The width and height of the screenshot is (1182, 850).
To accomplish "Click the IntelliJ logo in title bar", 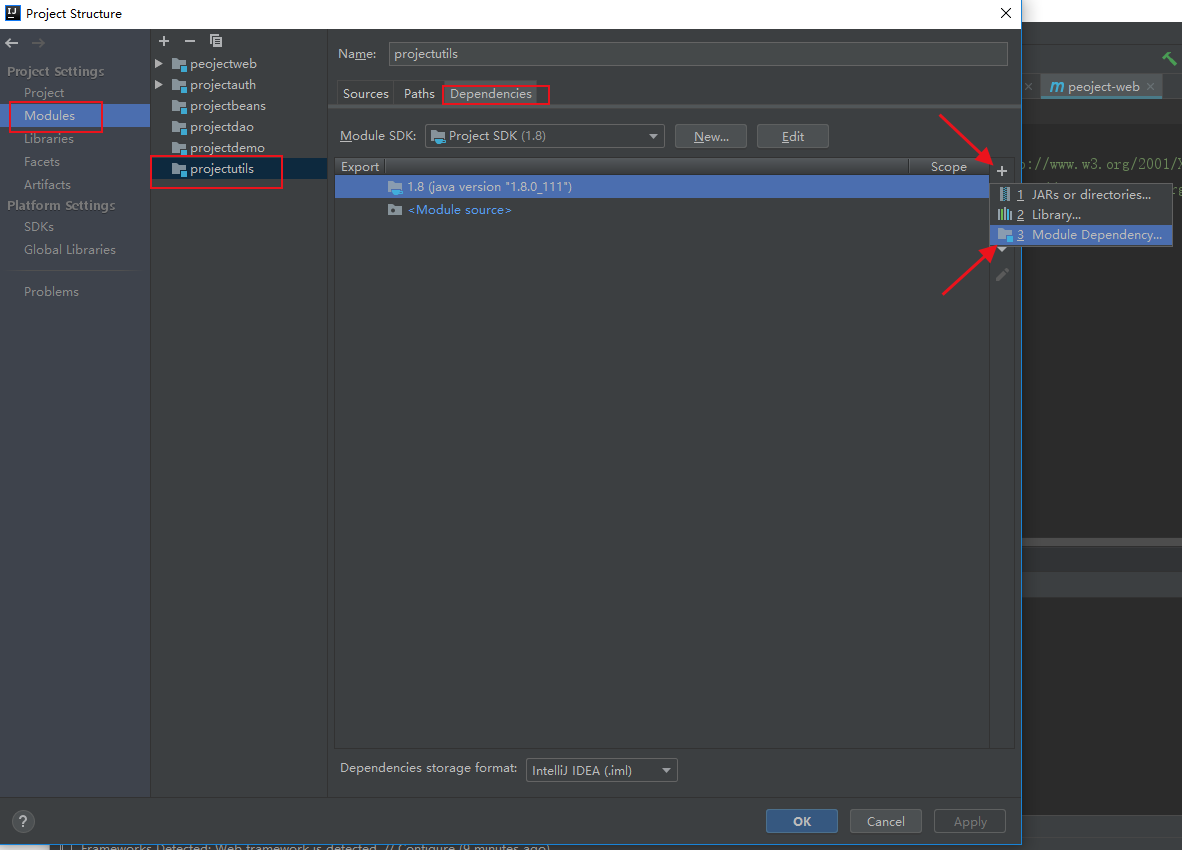I will (13, 13).
